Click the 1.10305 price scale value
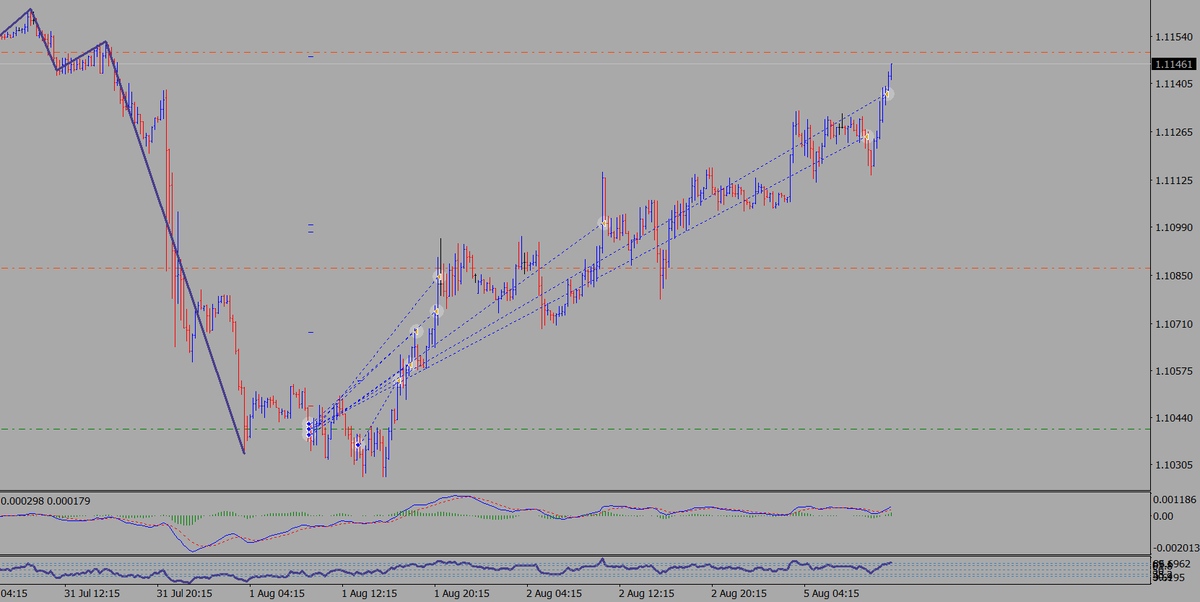Viewport: 1200px width, 602px height. pos(1172,466)
